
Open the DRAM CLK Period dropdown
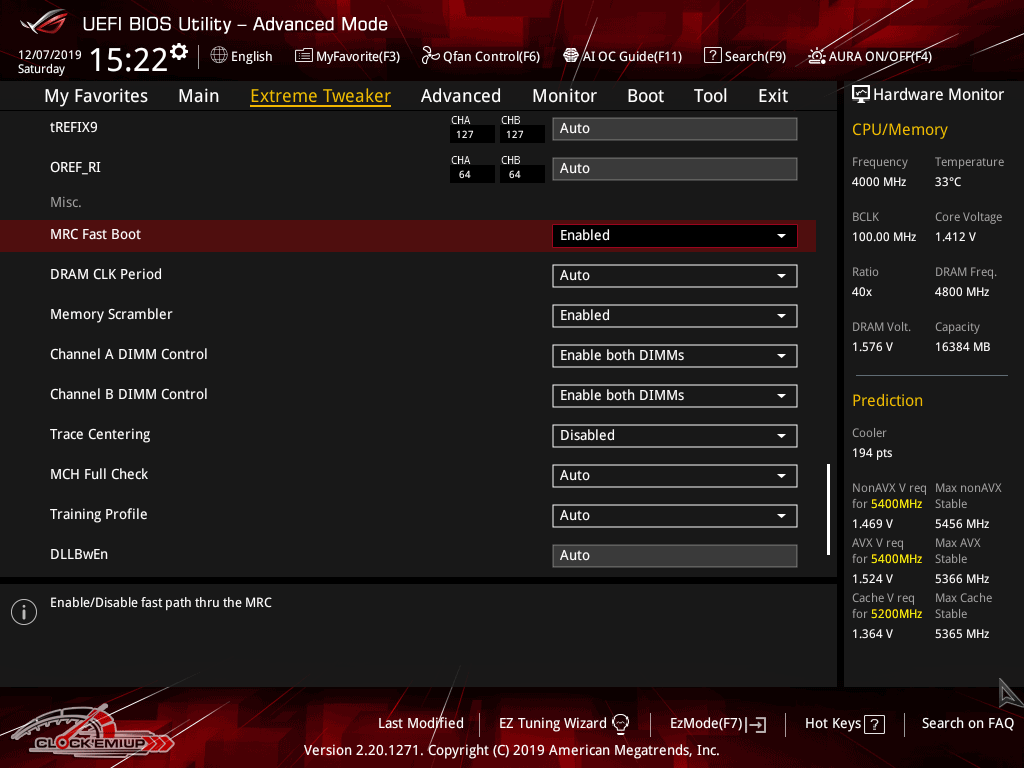pyautogui.click(x=674, y=276)
